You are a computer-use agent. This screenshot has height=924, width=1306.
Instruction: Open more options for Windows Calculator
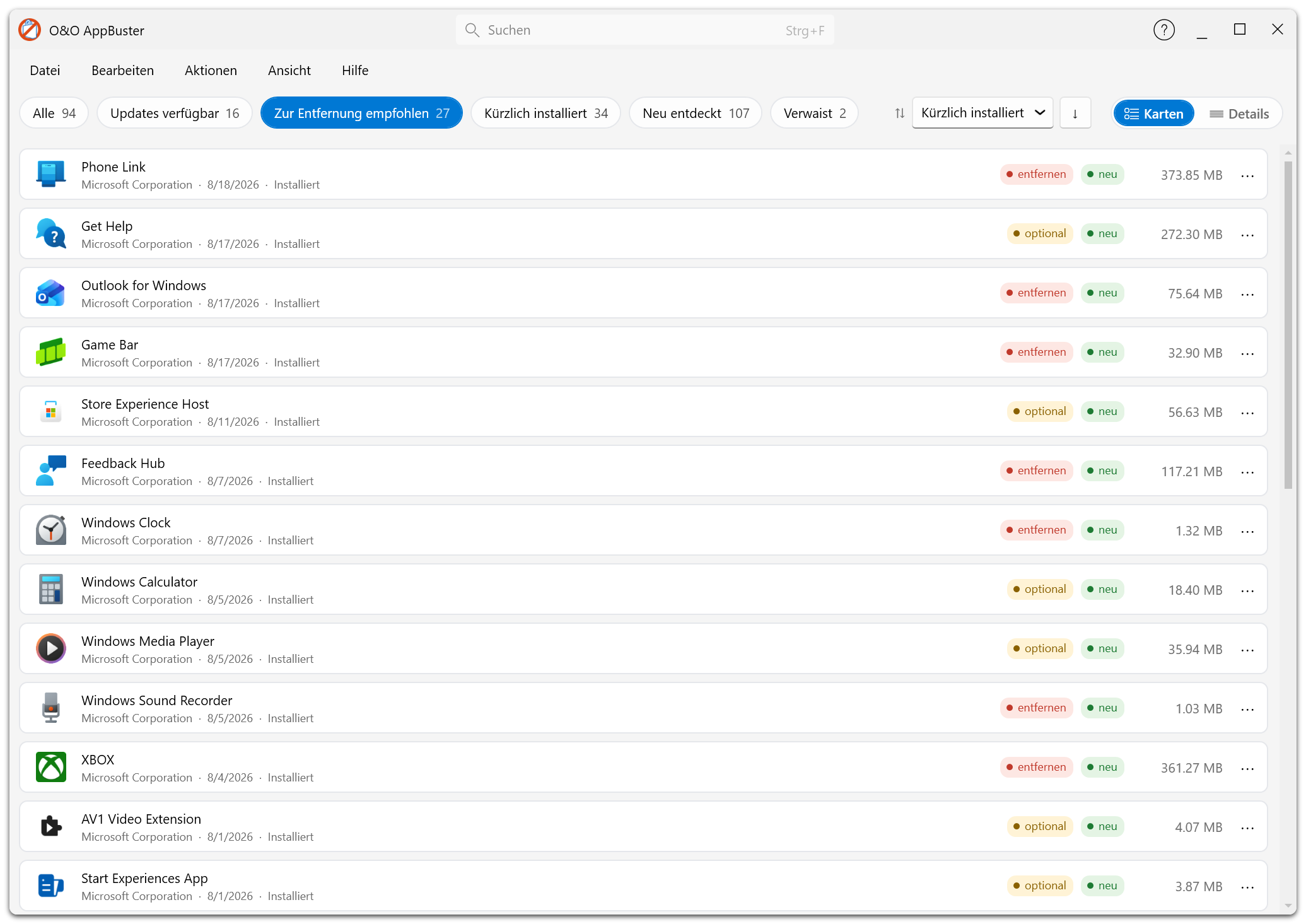[1247, 590]
